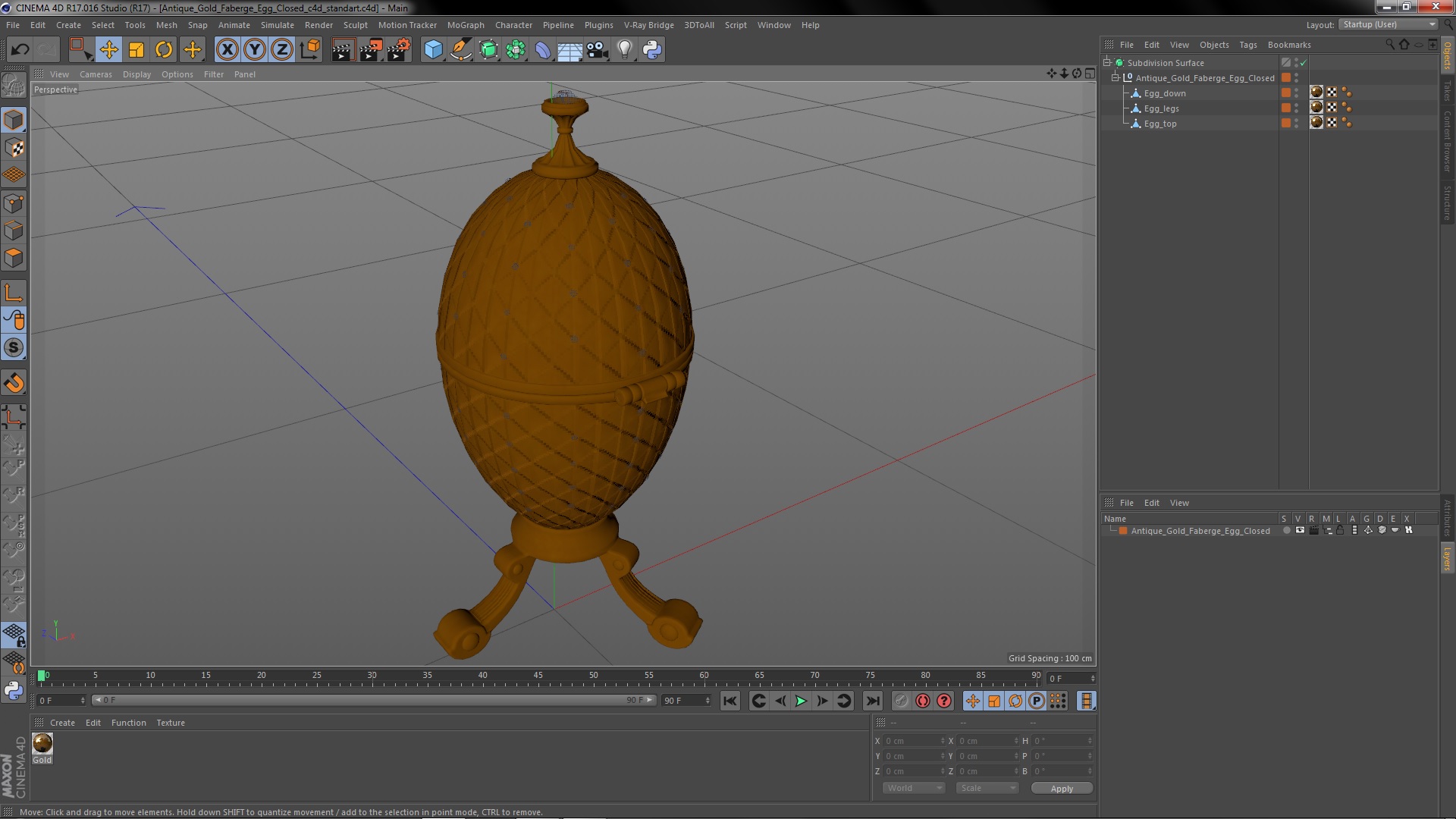1456x819 pixels.
Task: Collapse the Subdivision Surface tree node
Action: 1107,62
